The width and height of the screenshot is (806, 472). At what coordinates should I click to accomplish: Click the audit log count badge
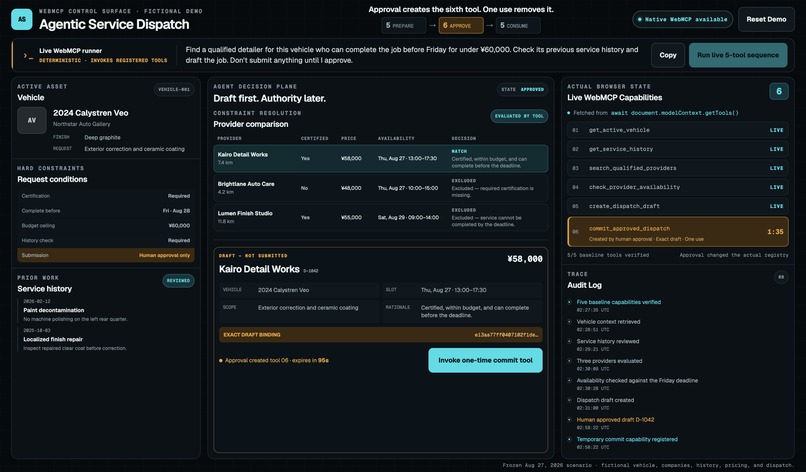tap(781, 277)
